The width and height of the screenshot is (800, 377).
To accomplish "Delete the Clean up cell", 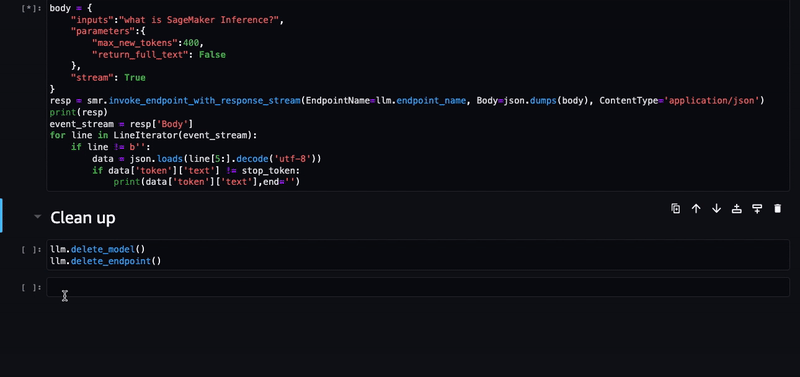I will 778,208.
